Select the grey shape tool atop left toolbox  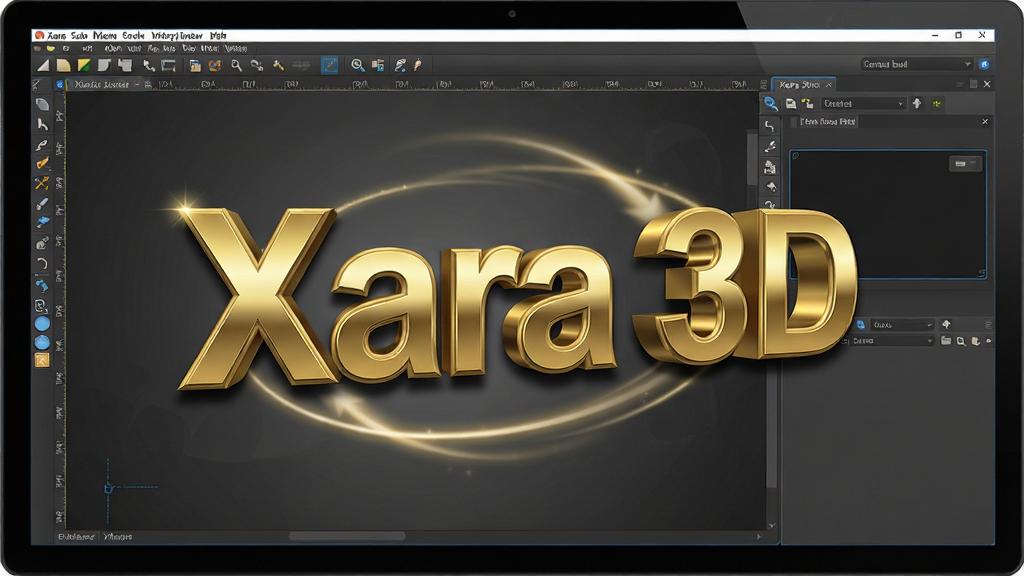(x=42, y=104)
